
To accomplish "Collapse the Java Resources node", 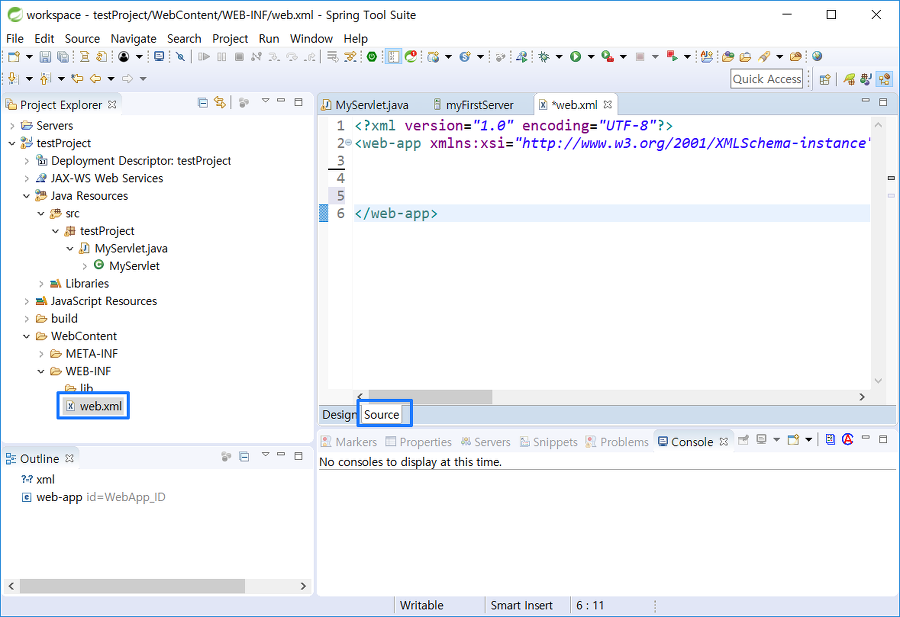I will click(26, 196).
